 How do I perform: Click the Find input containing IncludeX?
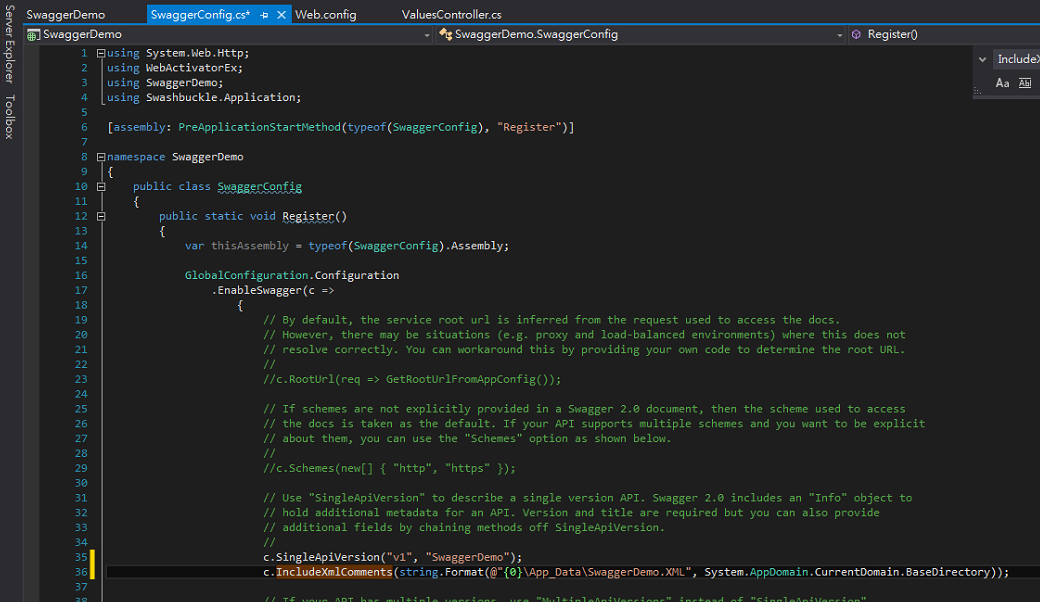click(x=1016, y=59)
